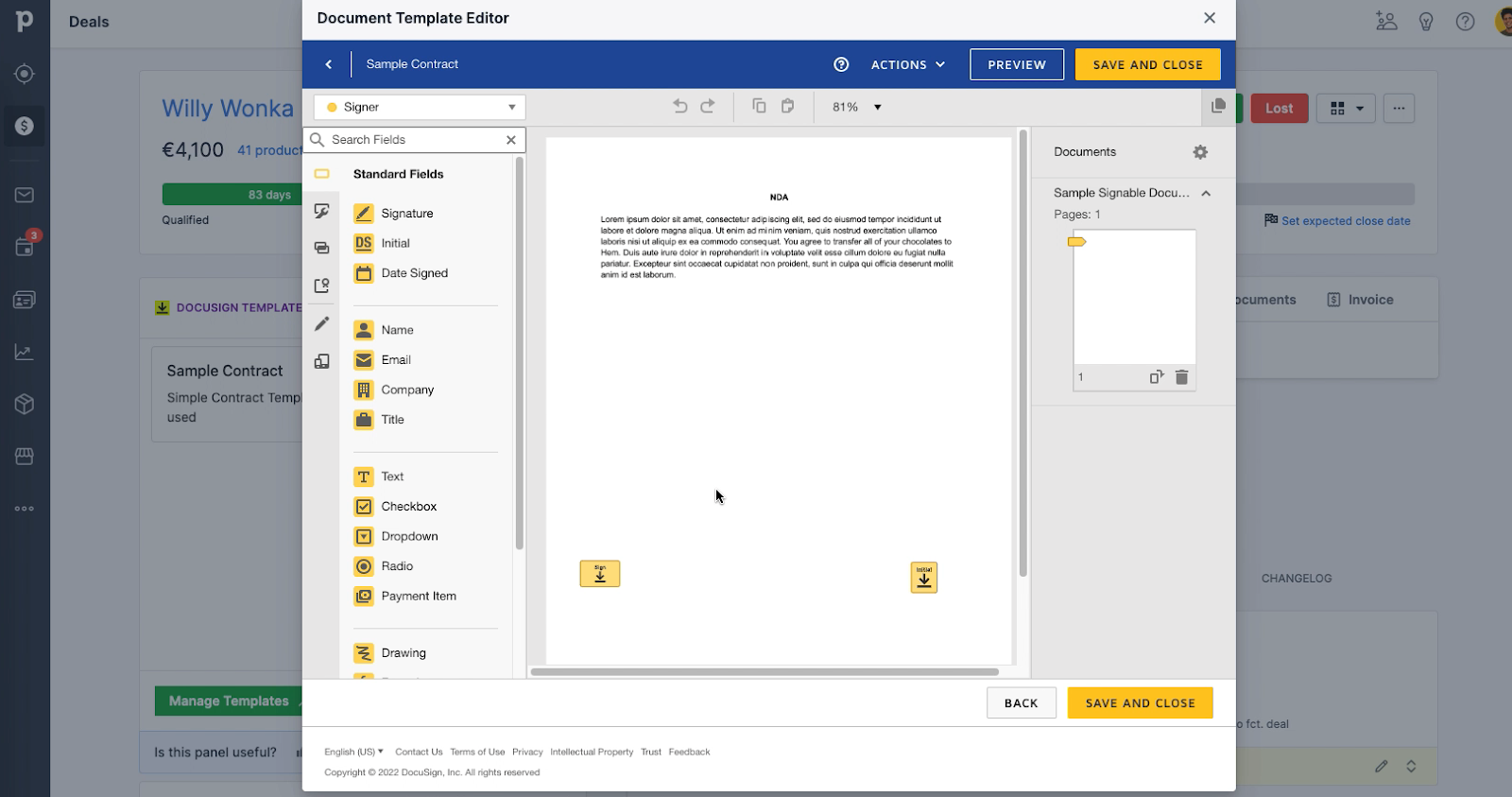
Task: Expand the ACTIONS menu
Action: point(907,65)
